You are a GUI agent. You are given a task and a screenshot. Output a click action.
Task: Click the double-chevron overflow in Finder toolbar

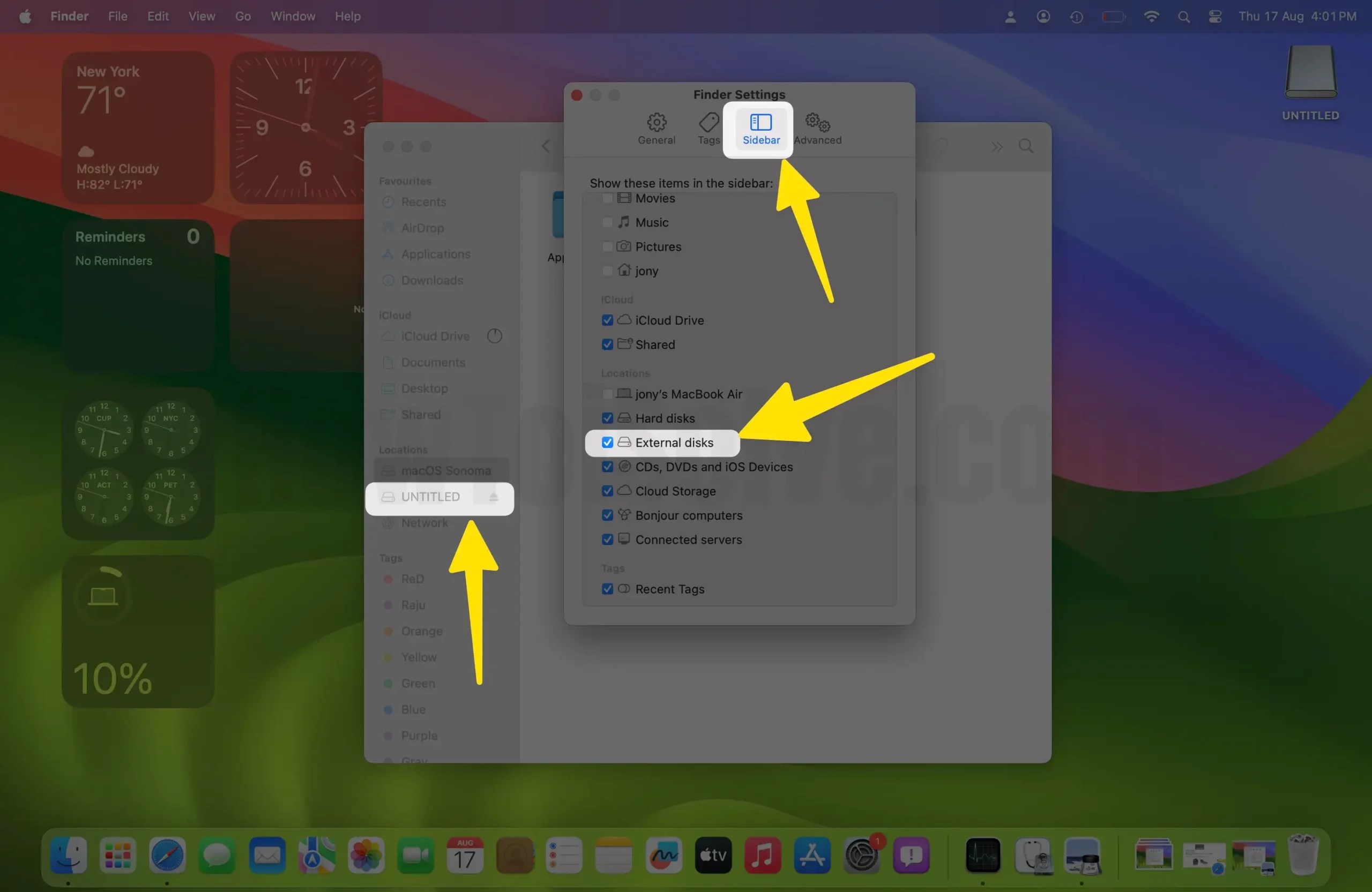997,146
